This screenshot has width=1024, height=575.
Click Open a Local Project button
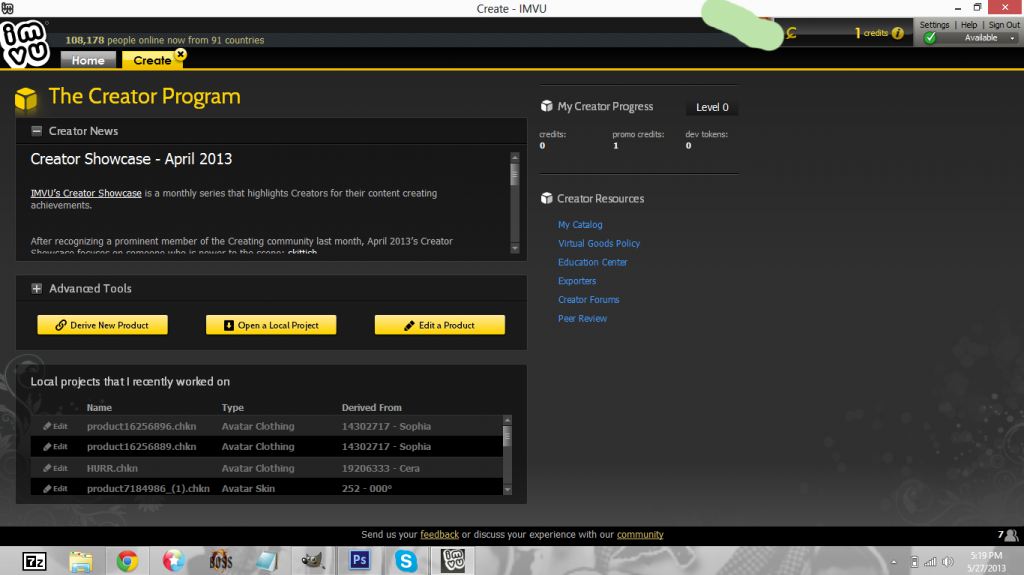click(271, 325)
